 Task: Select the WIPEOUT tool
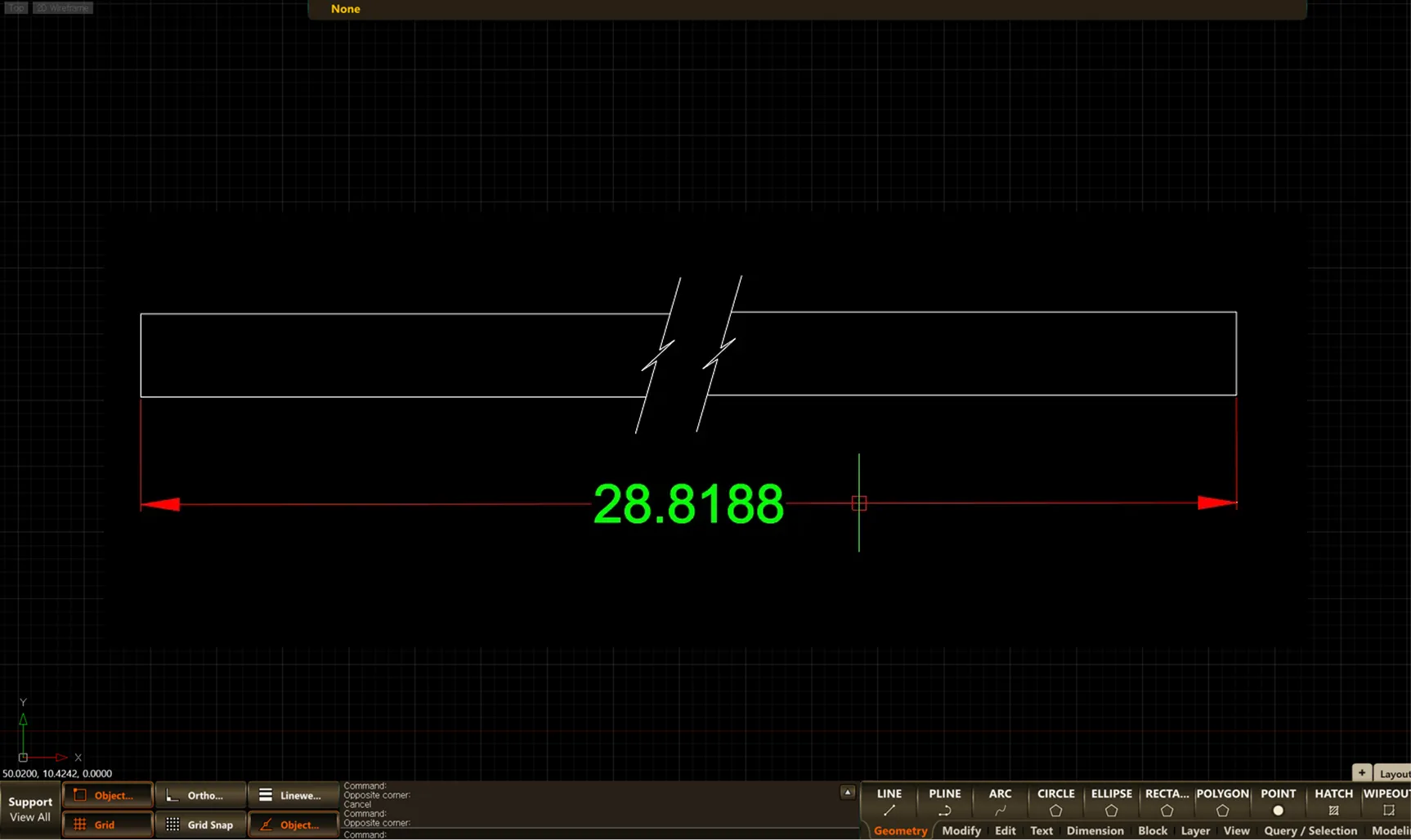(x=1386, y=802)
